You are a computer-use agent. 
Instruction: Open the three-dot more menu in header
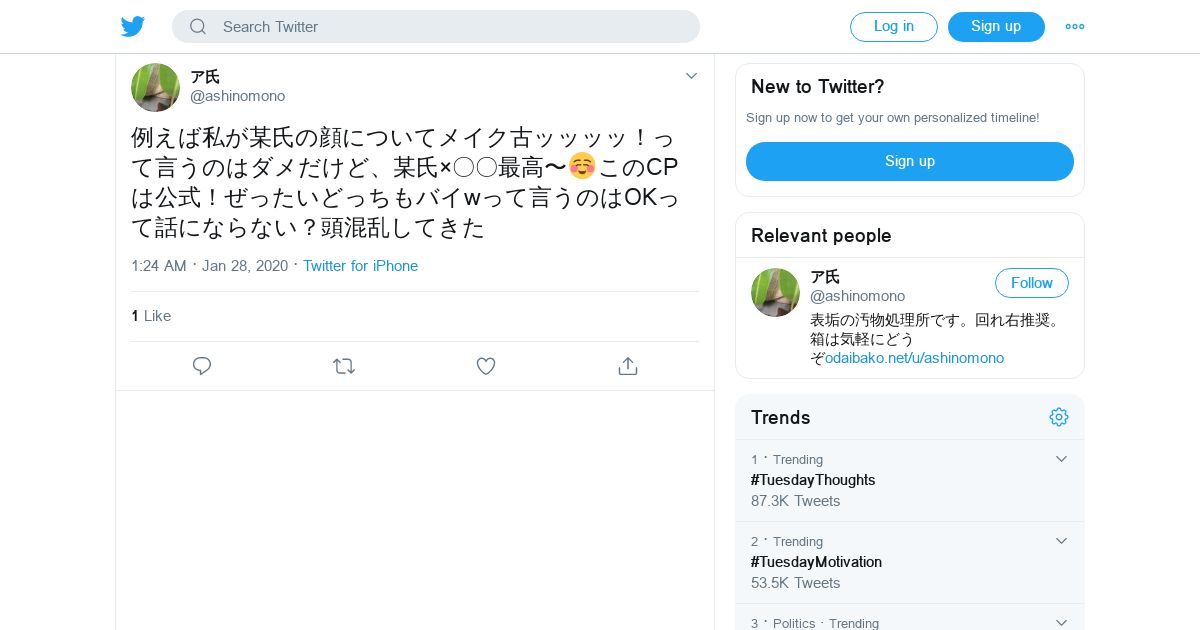[x=1075, y=27]
